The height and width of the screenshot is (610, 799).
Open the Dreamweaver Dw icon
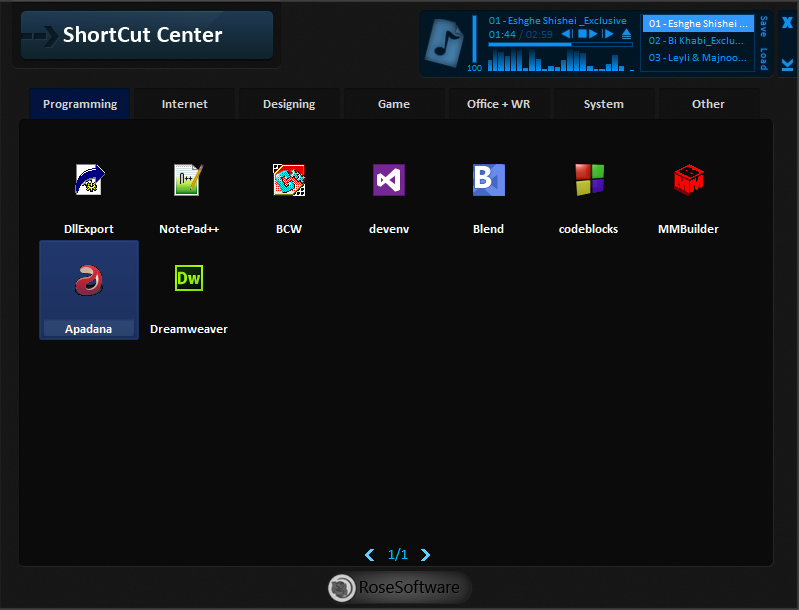coord(189,278)
